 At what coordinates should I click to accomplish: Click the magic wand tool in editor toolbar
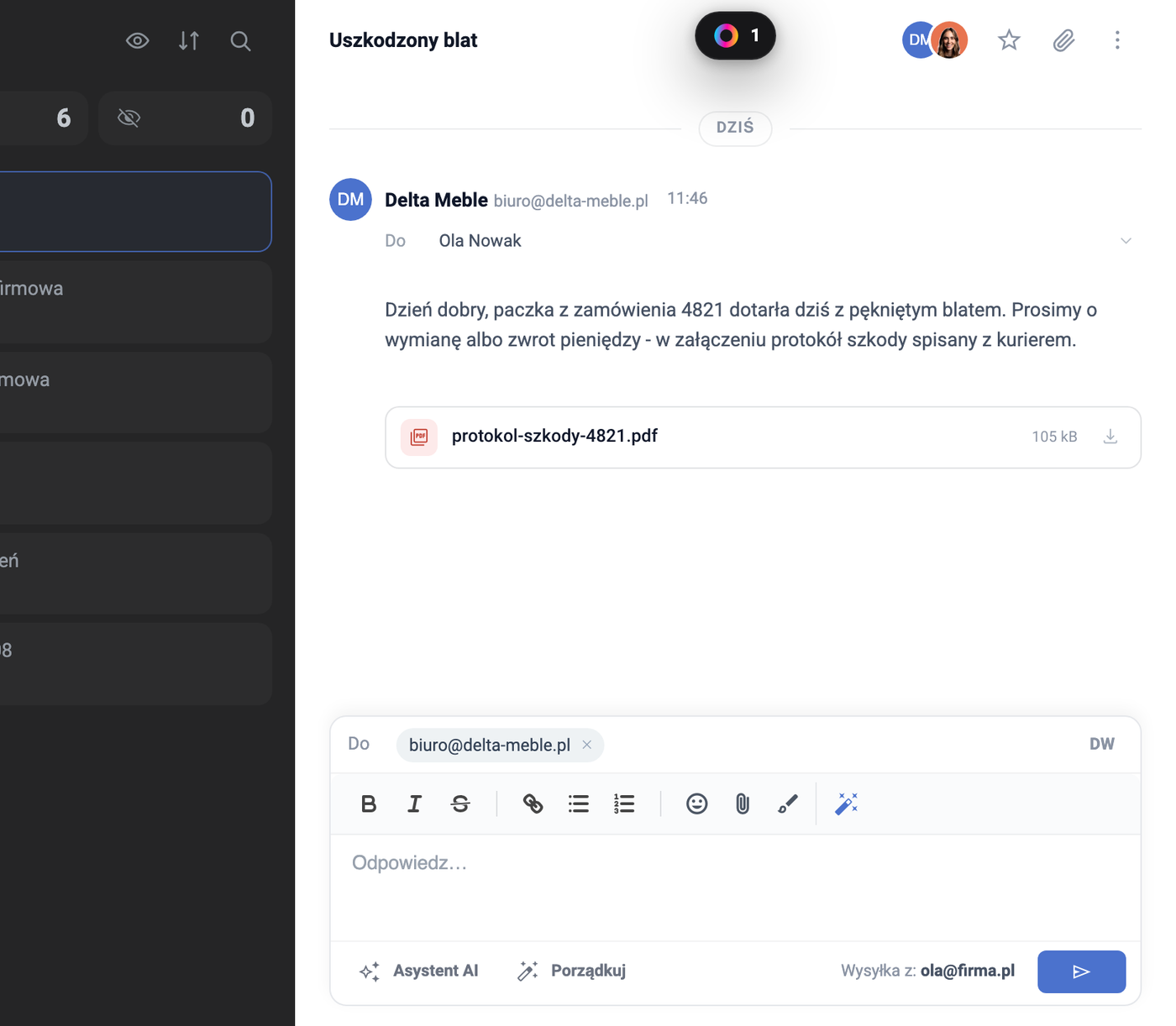coord(846,804)
